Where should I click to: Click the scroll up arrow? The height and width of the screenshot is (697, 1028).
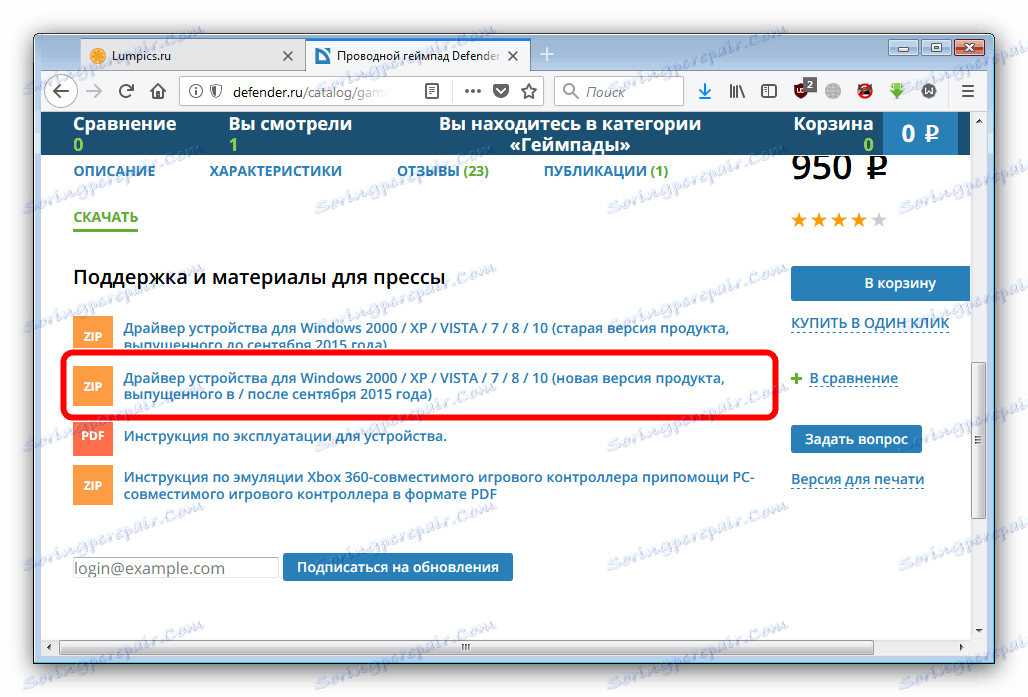pos(978,121)
